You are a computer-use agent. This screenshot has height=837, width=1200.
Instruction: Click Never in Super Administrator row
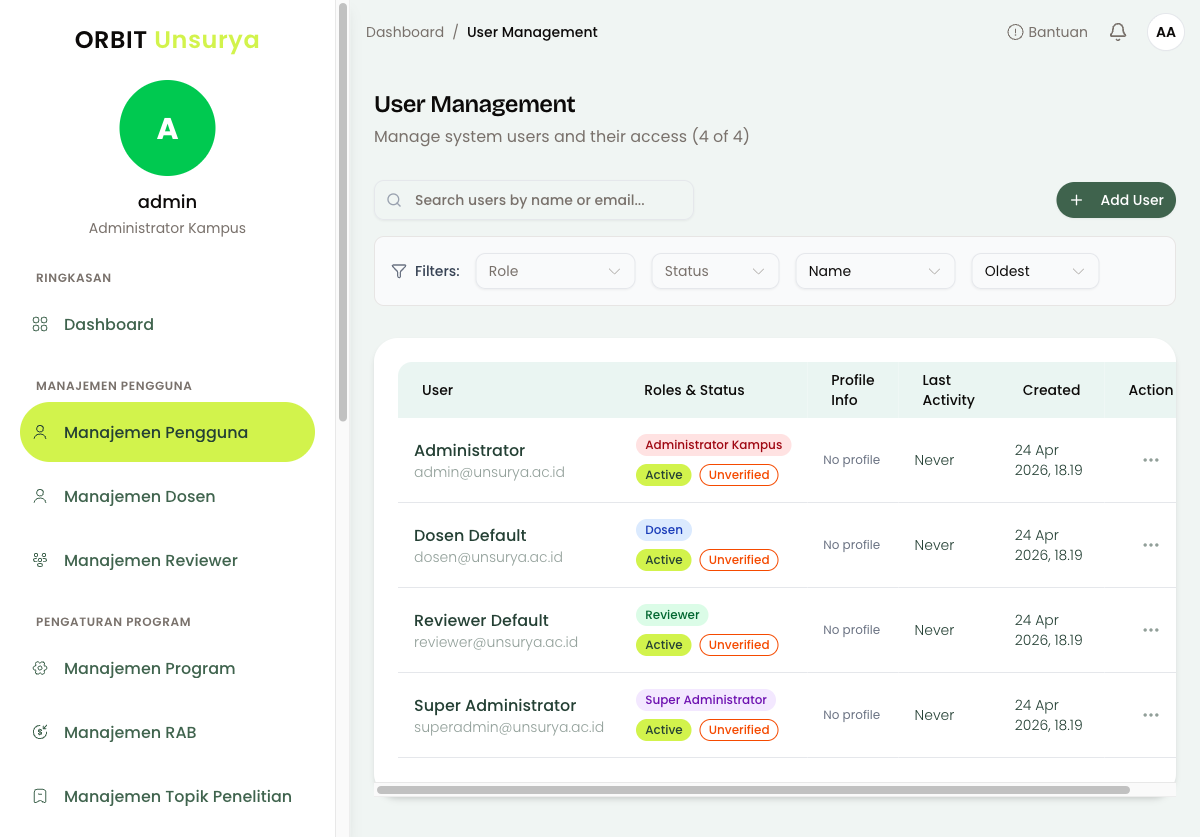click(934, 715)
